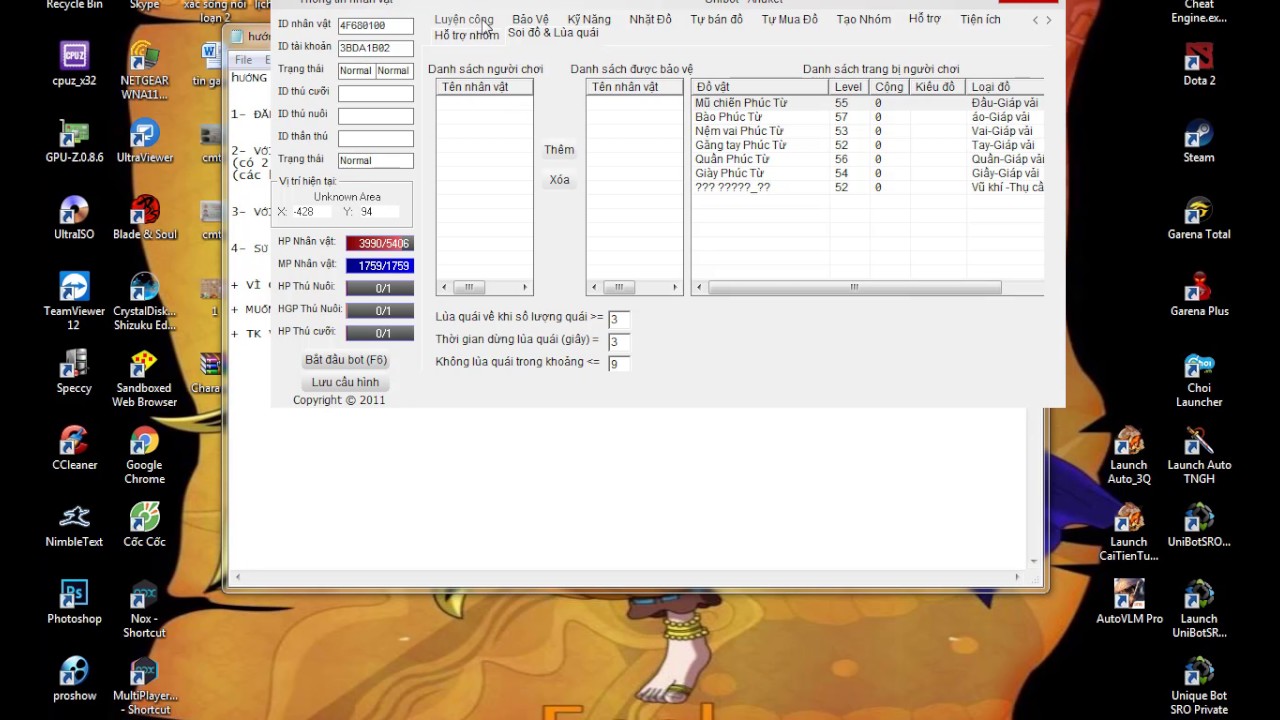Open the cpuz_x32 desktop shortcut
This screenshot has width=1280, height=720.
click(x=74, y=63)
